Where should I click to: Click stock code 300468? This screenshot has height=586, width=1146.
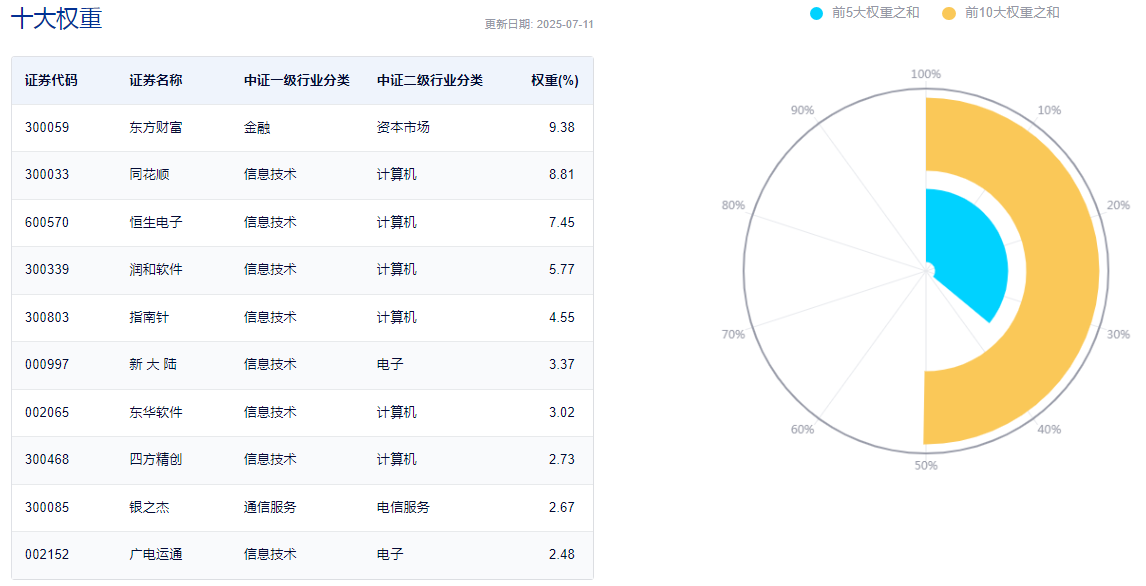pos(47,460)
